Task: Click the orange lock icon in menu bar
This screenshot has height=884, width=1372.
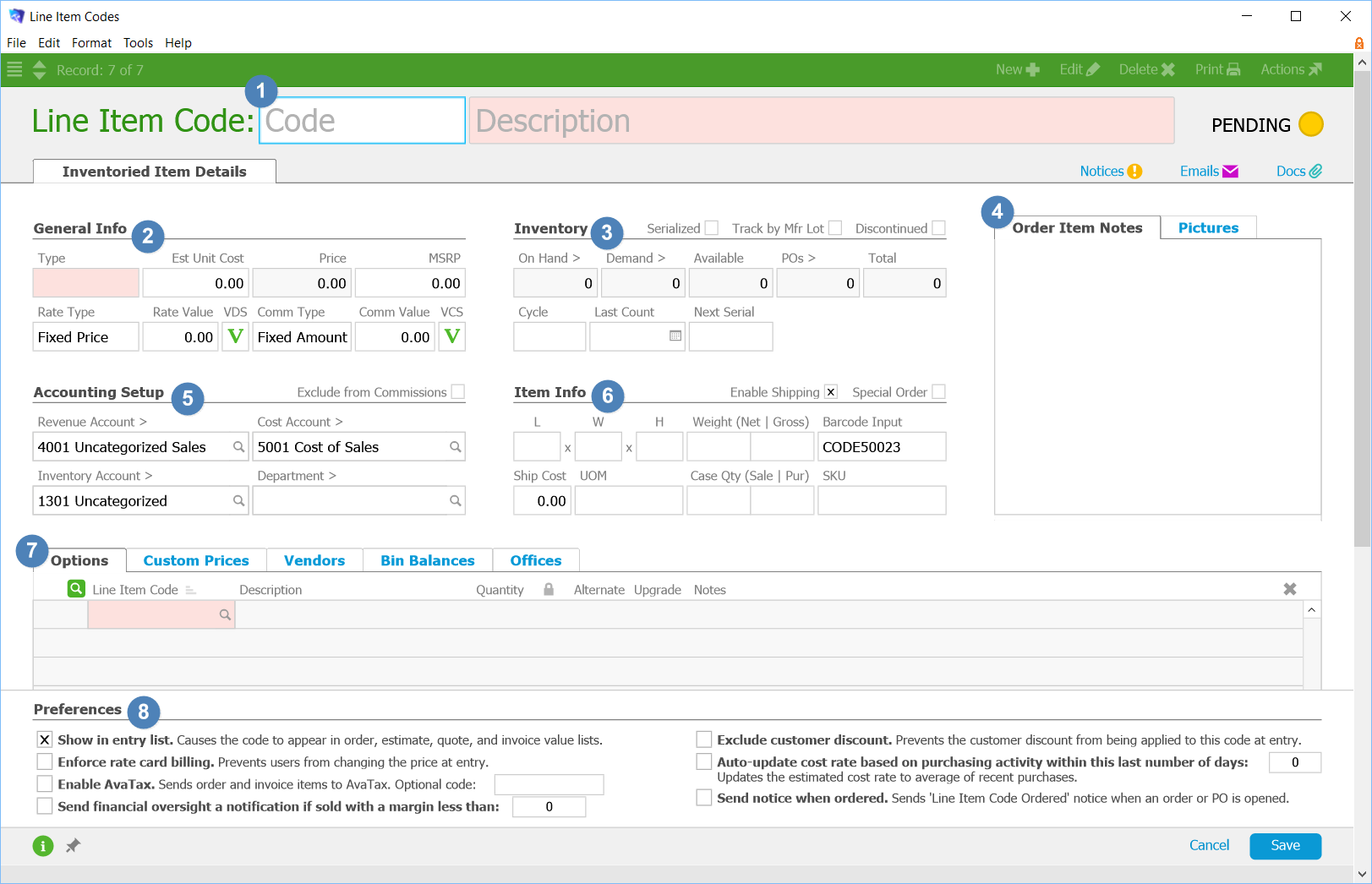Action: 1359,43
